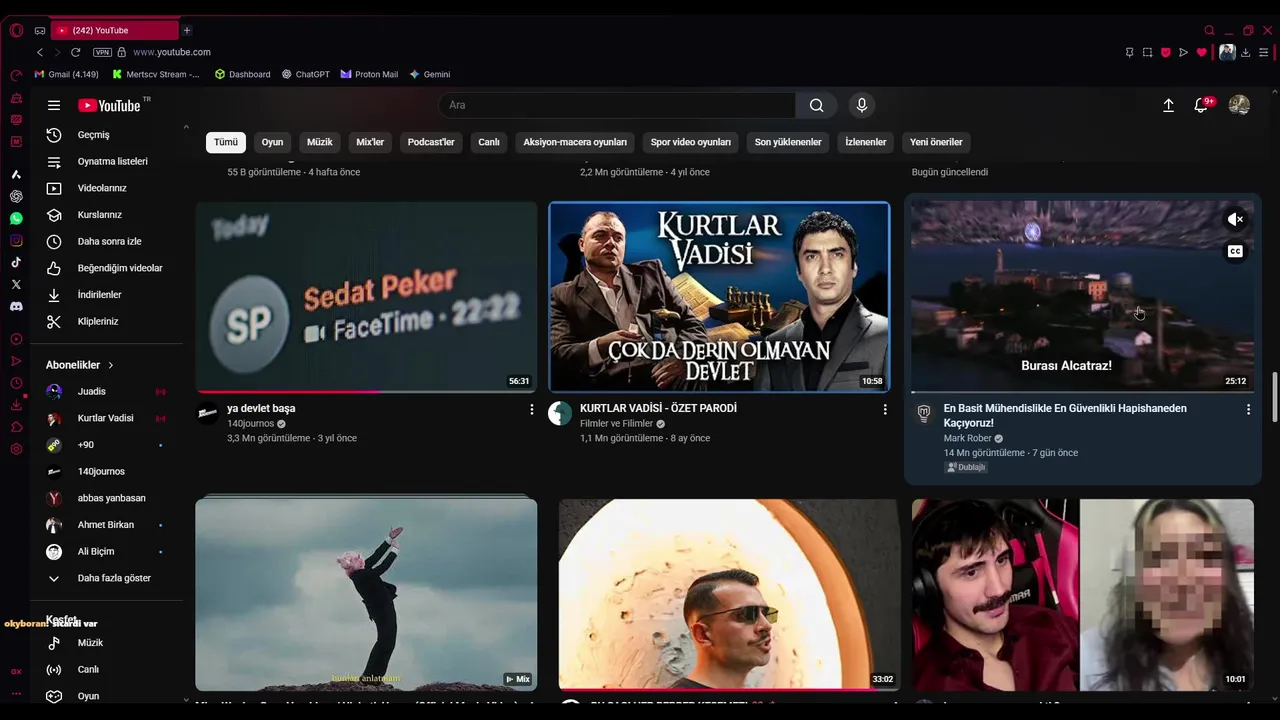
Task: Select the Aksiyon-macera oyunları chip
Action: [x=575, y=142]
